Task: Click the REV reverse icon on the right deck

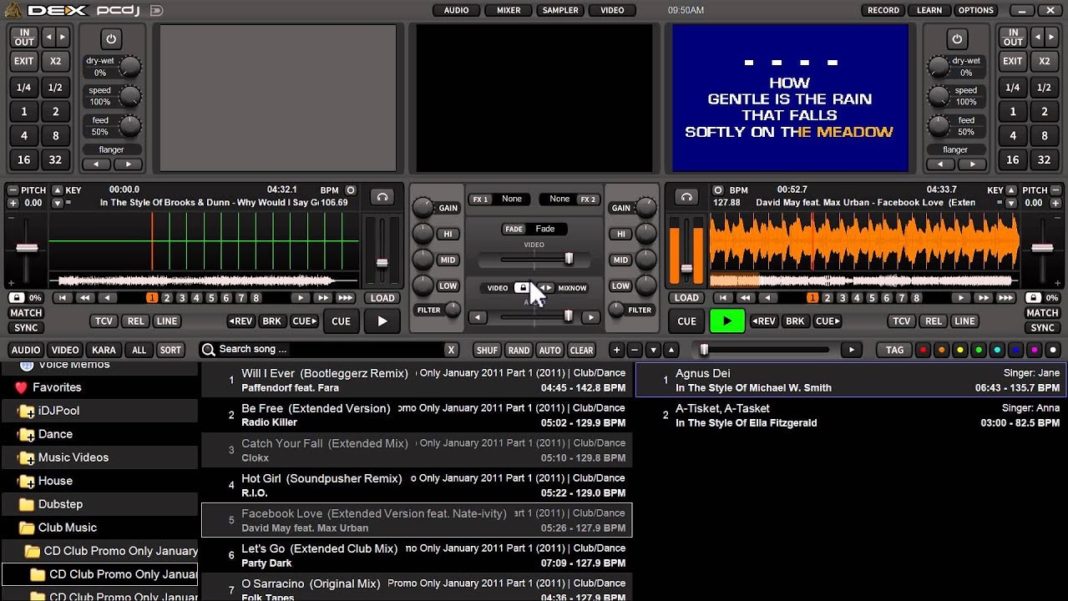Action: [x=764, y=321]
